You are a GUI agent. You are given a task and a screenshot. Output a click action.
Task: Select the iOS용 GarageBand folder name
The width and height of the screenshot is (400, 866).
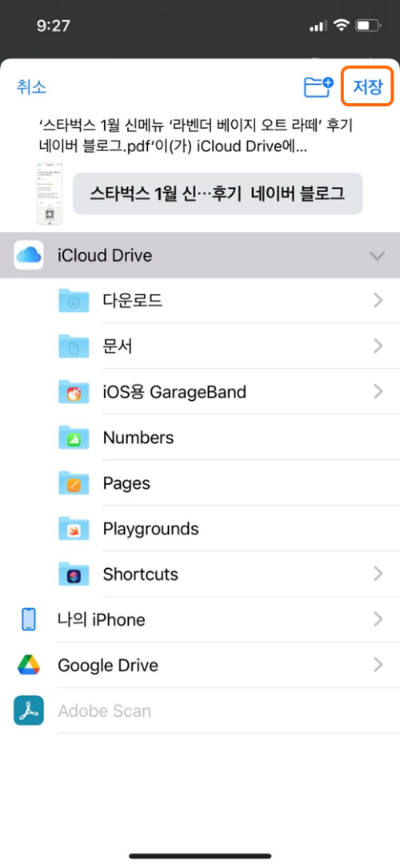click(175, 392)
